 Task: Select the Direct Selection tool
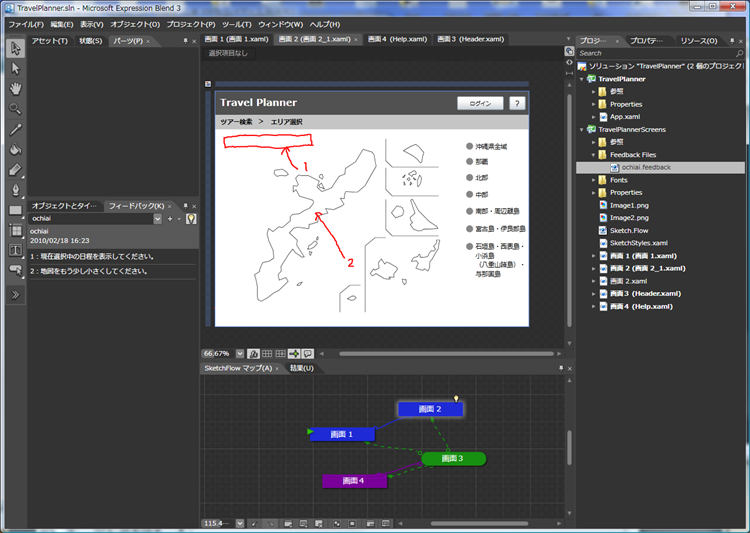tap(15, 68)
